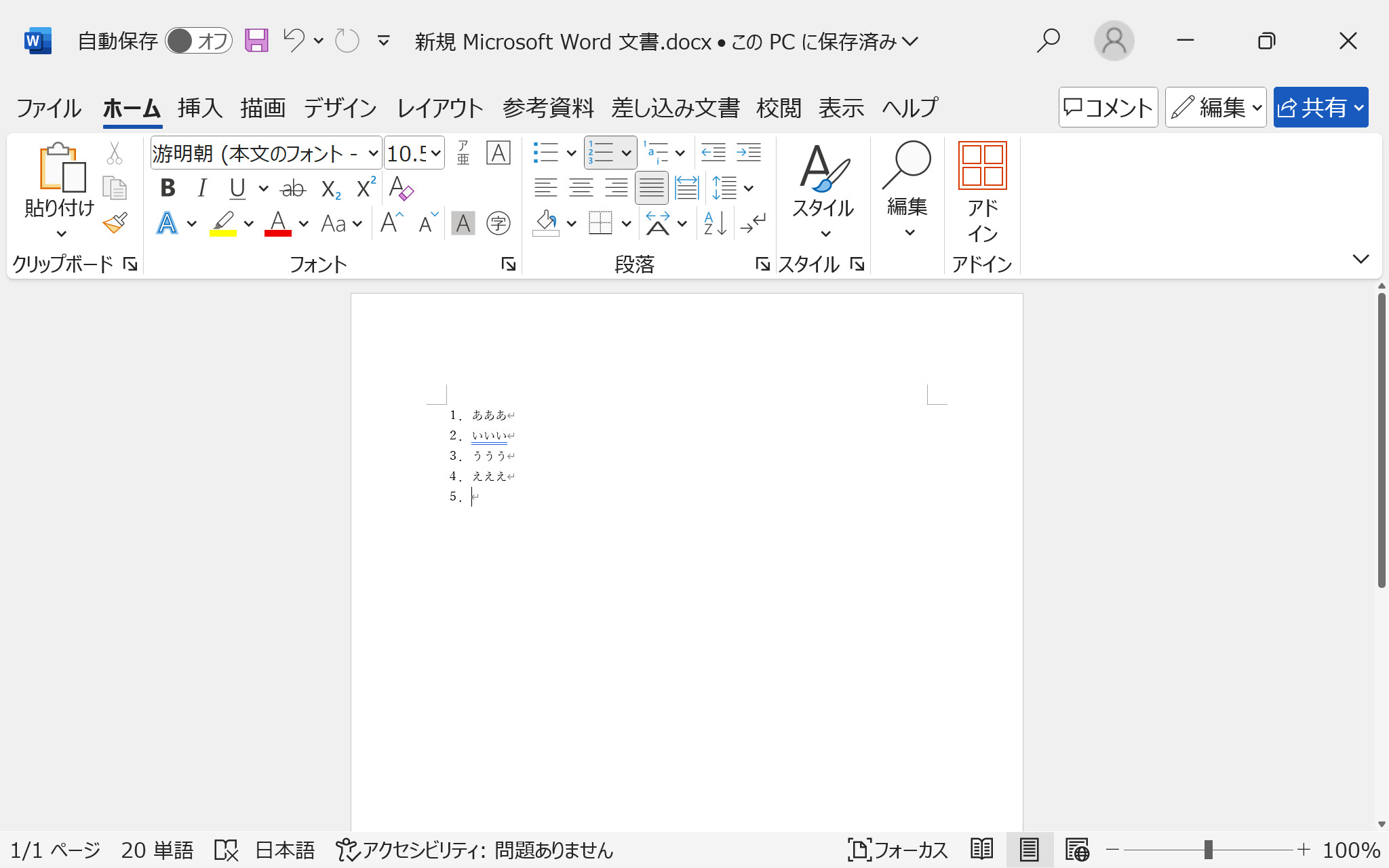Toggle character shading button
Viewport: 1389px width, 868px height.
[463, 223]
